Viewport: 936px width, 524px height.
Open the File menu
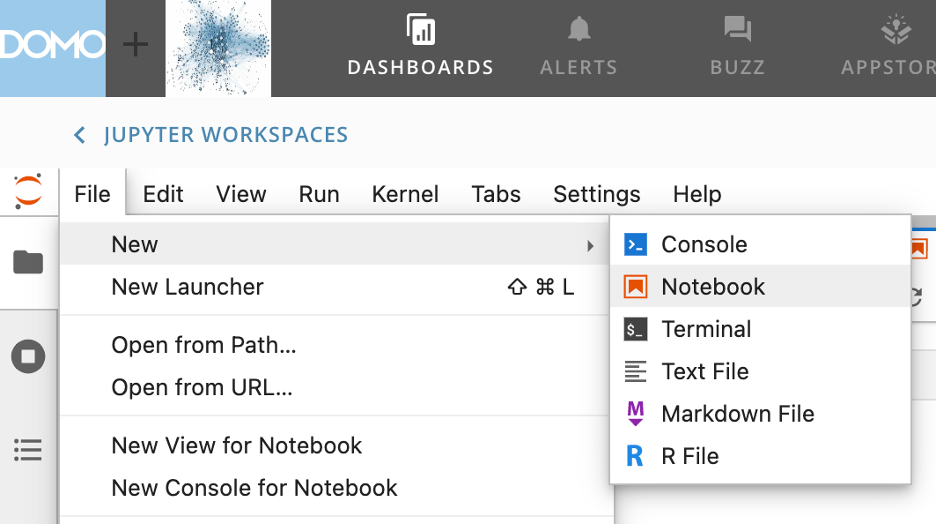(x=93, y=194)
